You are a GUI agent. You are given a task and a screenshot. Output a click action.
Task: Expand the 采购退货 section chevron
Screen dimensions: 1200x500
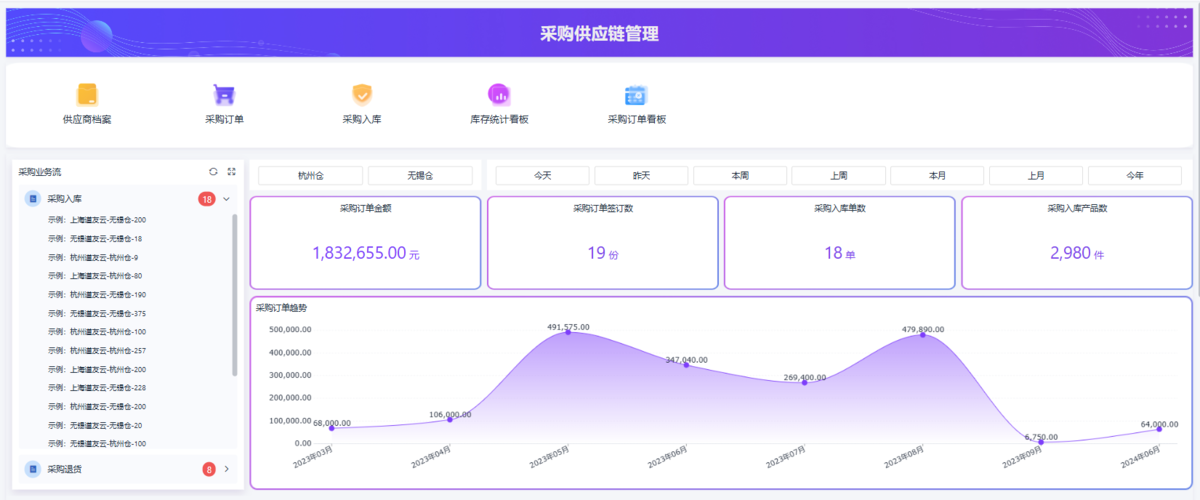pyautogui.click(x=226, y=469)
